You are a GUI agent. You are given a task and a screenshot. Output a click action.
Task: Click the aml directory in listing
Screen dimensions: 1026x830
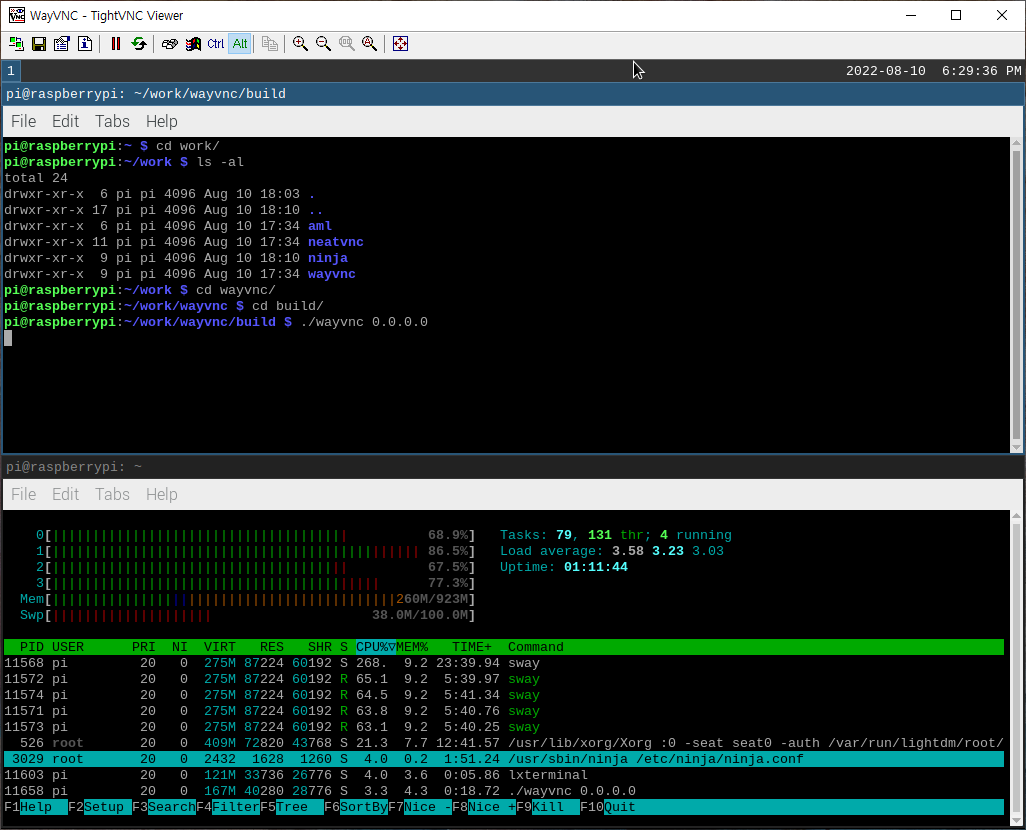[x=320, y=226]
